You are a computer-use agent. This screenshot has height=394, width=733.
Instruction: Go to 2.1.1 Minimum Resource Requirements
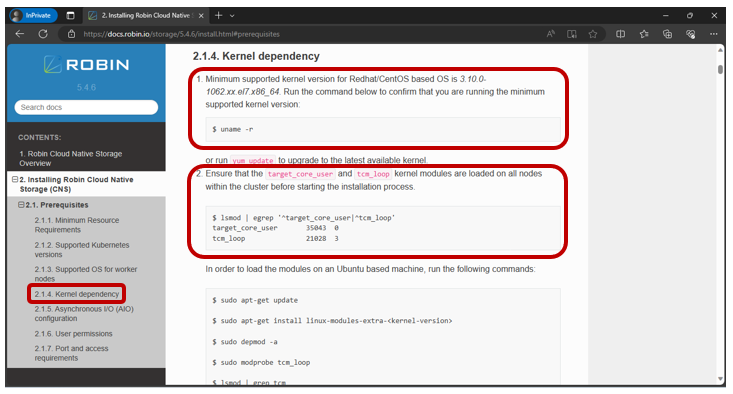tap(77, 225)
